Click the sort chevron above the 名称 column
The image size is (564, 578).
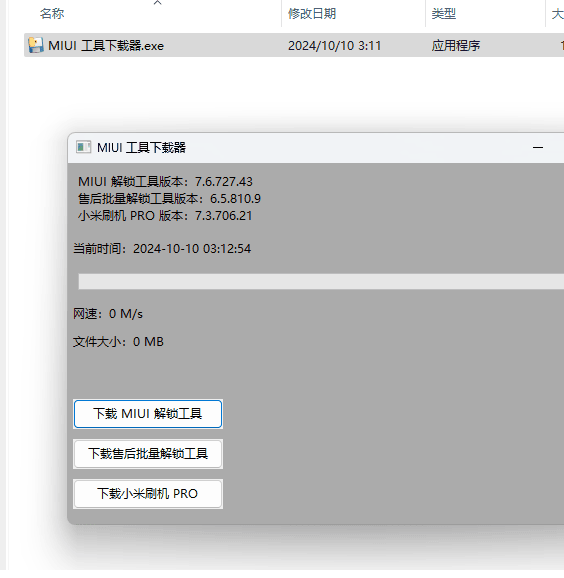pos(157,3)
